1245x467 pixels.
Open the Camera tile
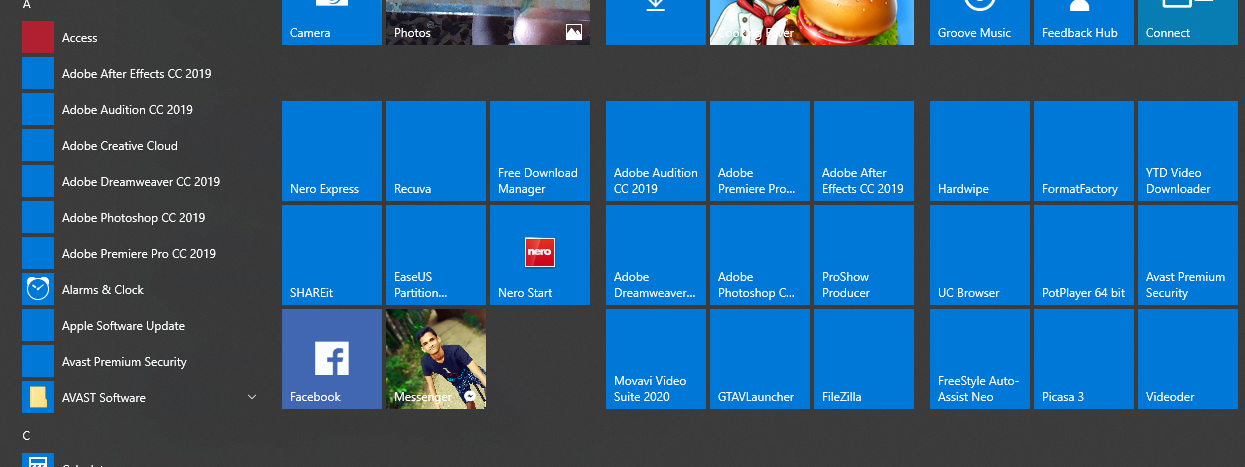pos(332,22)
